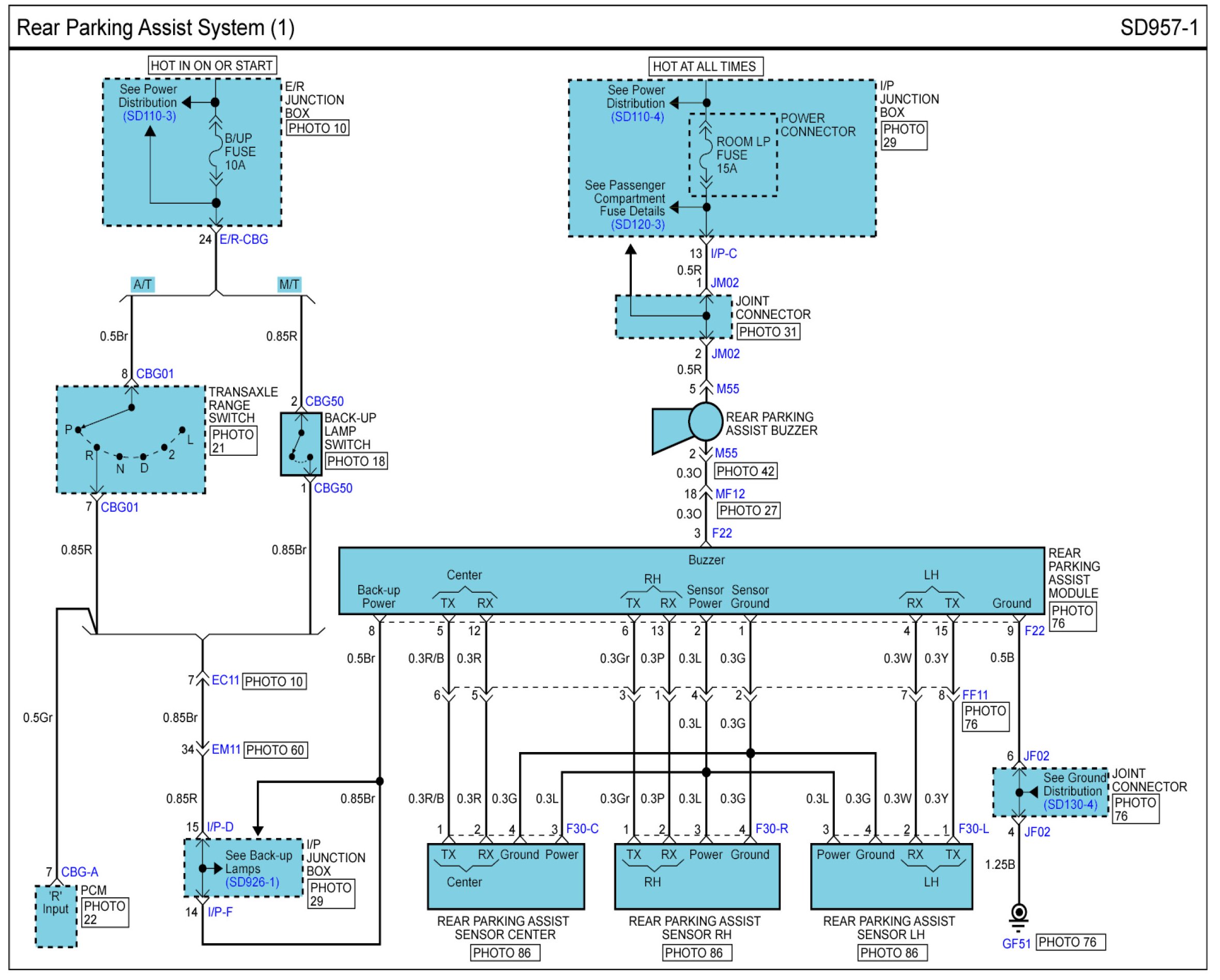Click the MF12 connector label

pyautogui.click(x=730, y=494)
